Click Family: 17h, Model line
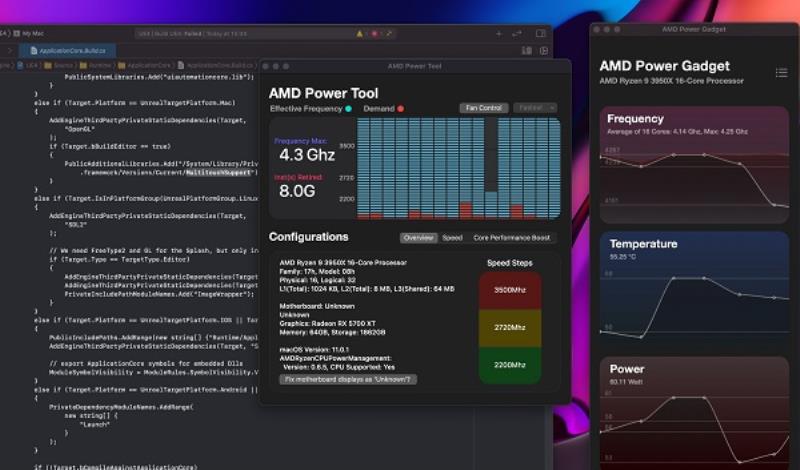Screen dimensions: 800x470 [317, 271]
